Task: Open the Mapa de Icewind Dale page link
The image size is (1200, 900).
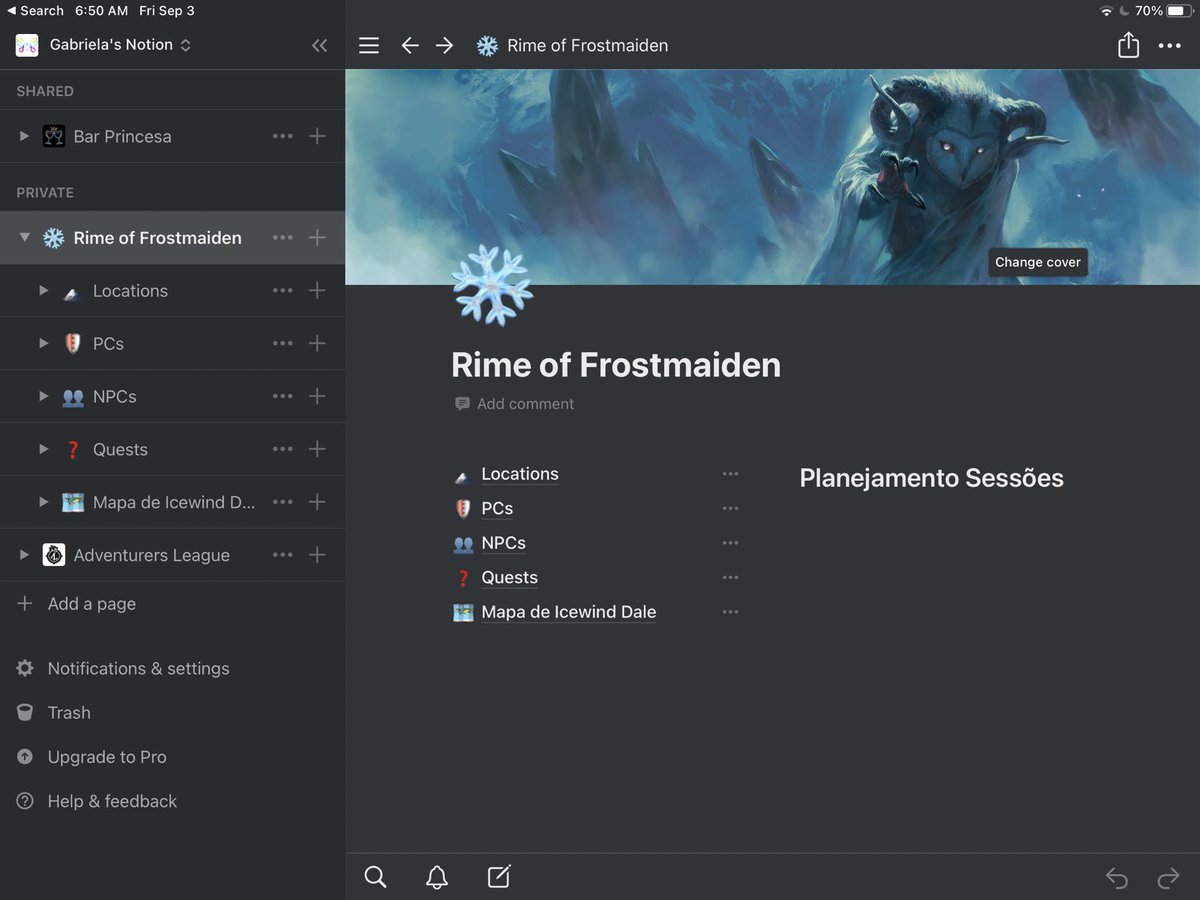Action: point(569,612)
